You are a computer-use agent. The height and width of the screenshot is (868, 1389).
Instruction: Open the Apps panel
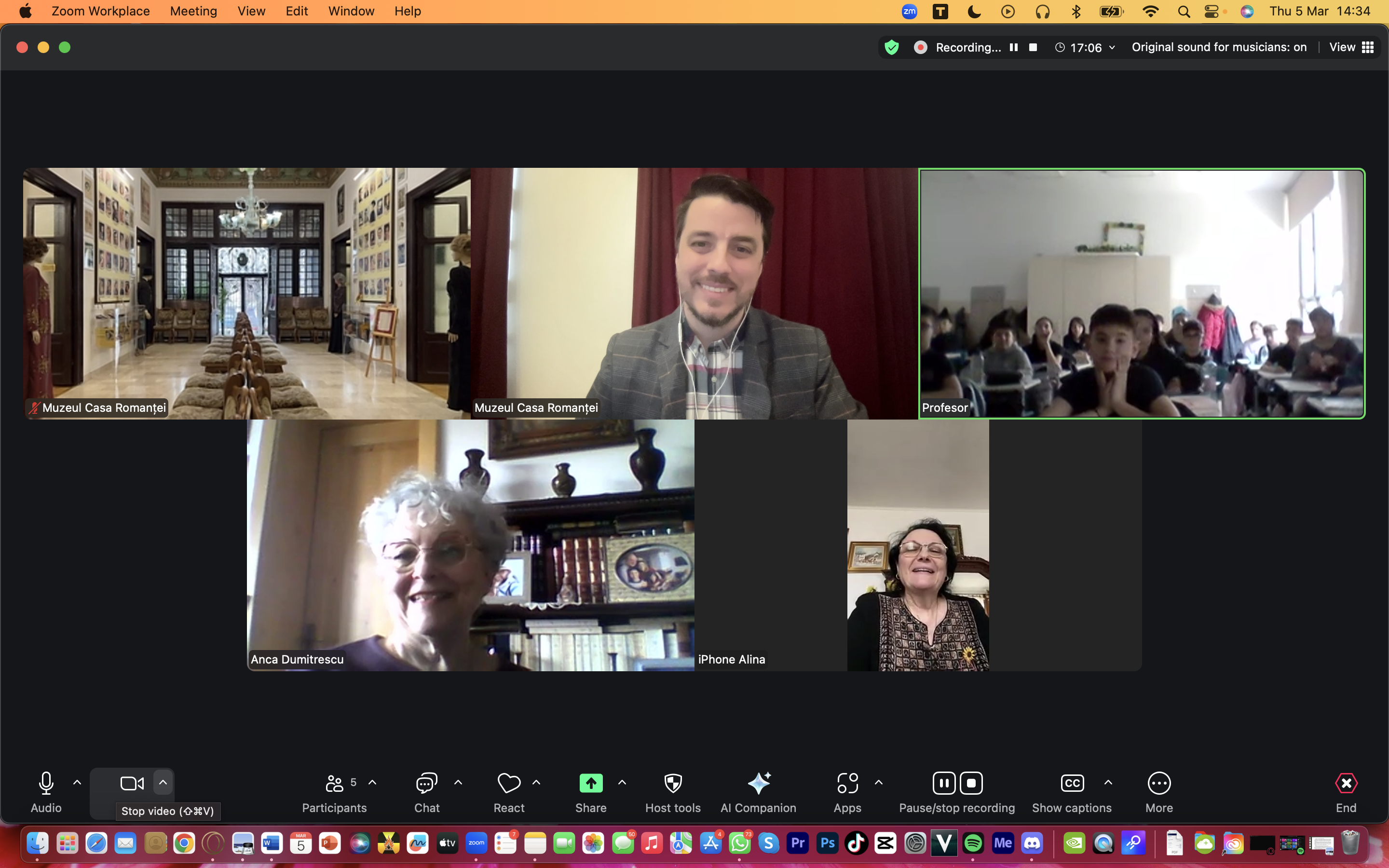point(847,783)
